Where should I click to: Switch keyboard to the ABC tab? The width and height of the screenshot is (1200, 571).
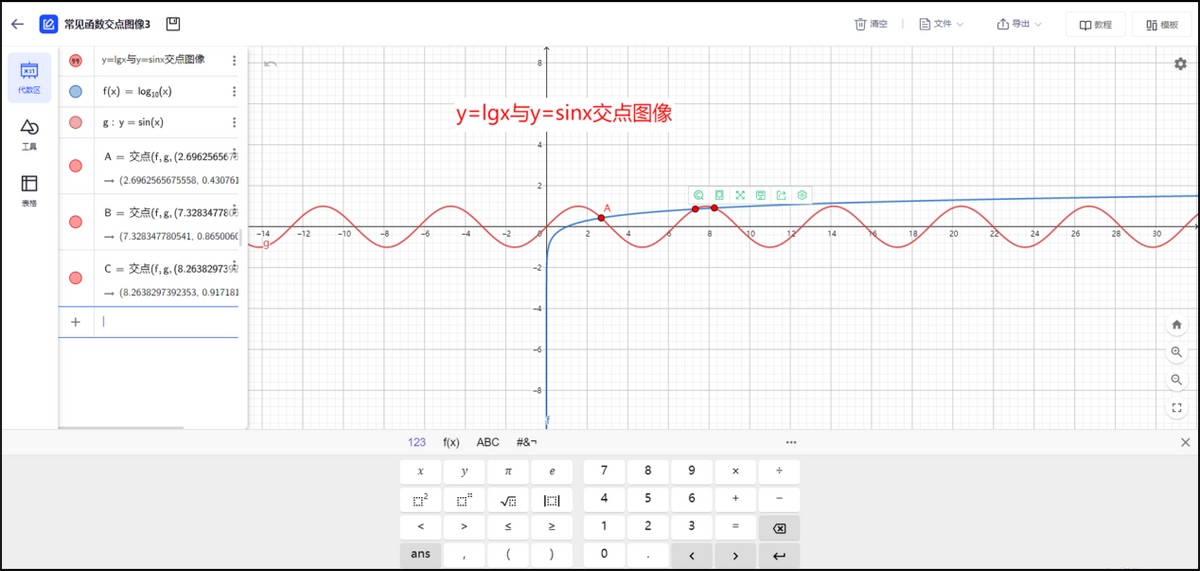(x=488, y=442)
